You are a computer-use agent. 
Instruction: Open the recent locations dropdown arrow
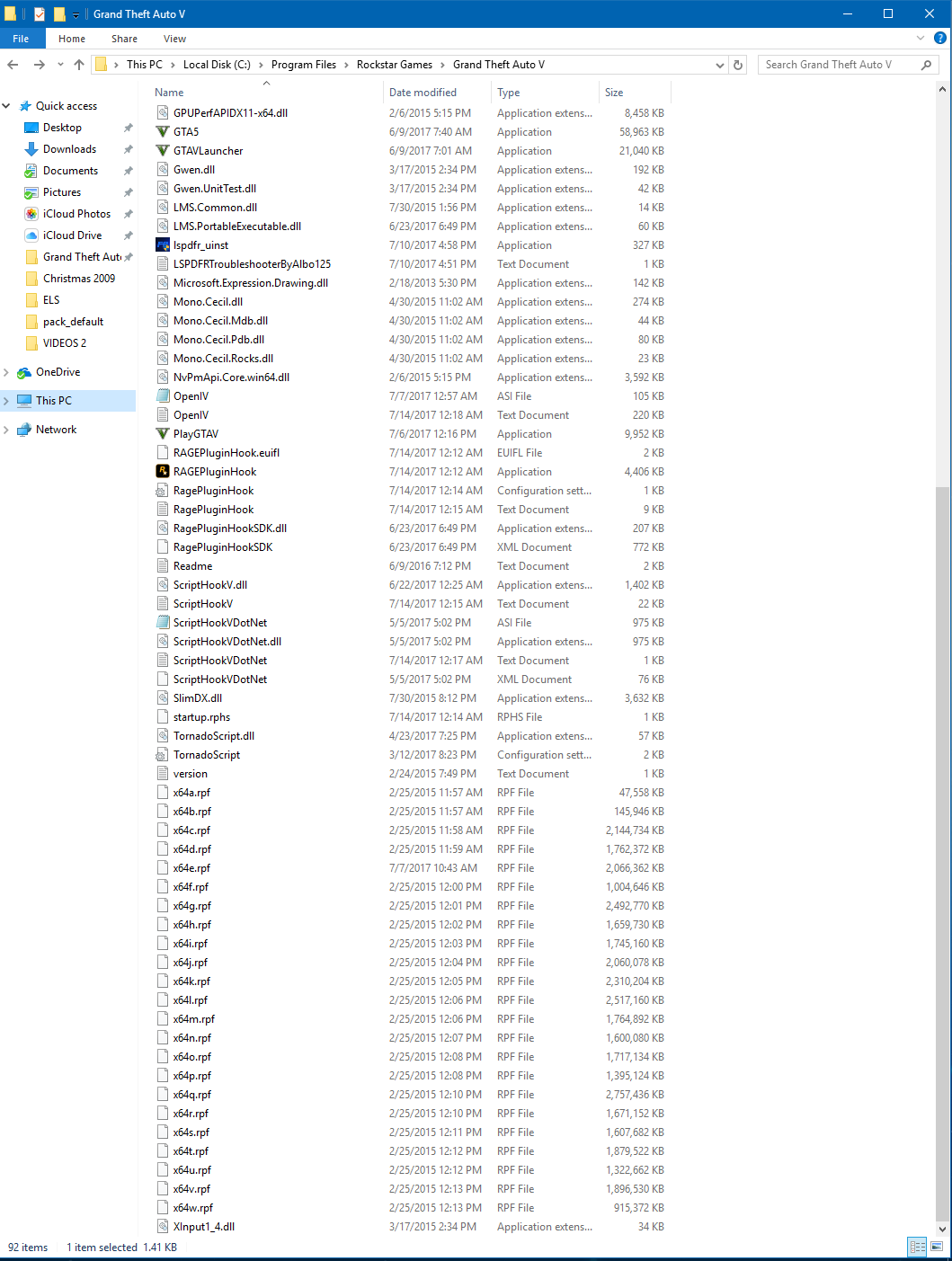pyautogui.click(x=60, y=65)
